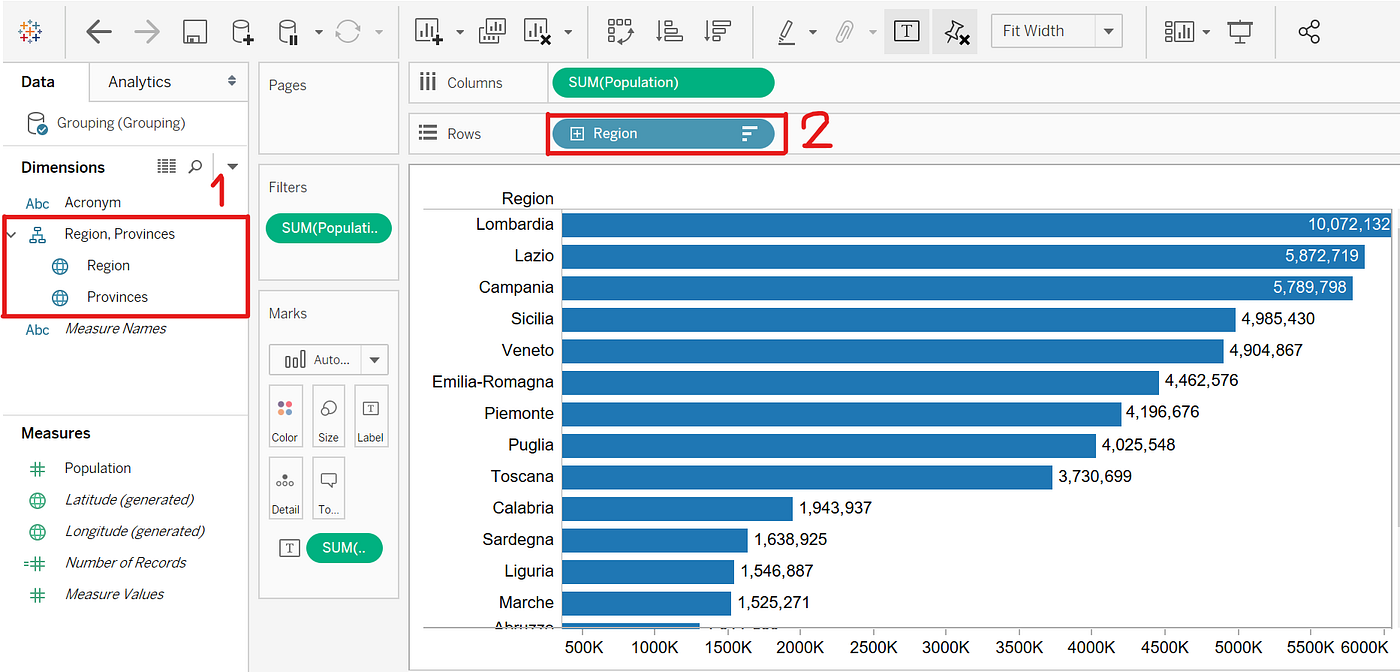Open the Dimensions pane dropdown menu
Image resolution: width=1400 pixels, height=672 pixels.
point(233,167)
